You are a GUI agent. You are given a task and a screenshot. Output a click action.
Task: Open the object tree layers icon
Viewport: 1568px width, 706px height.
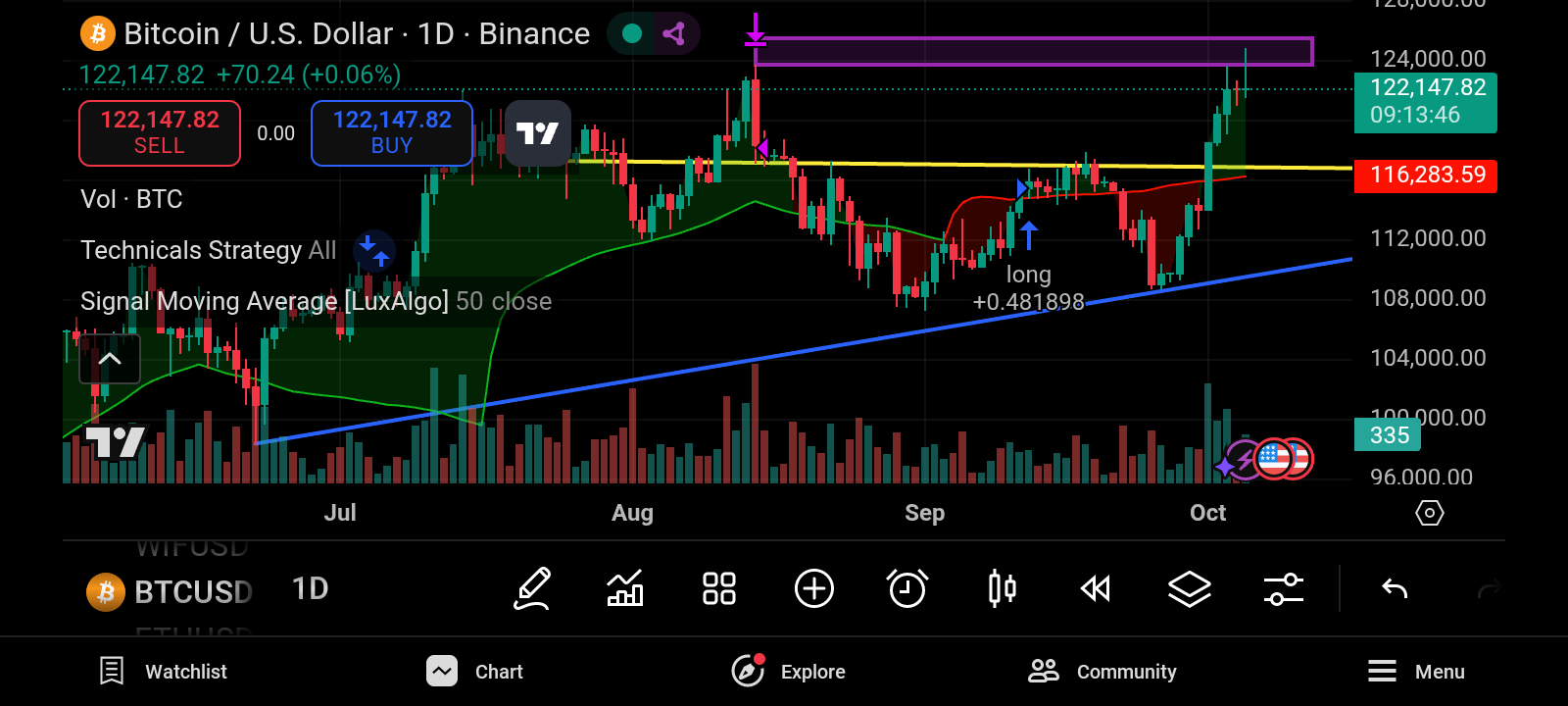(x=1189, y=589)
